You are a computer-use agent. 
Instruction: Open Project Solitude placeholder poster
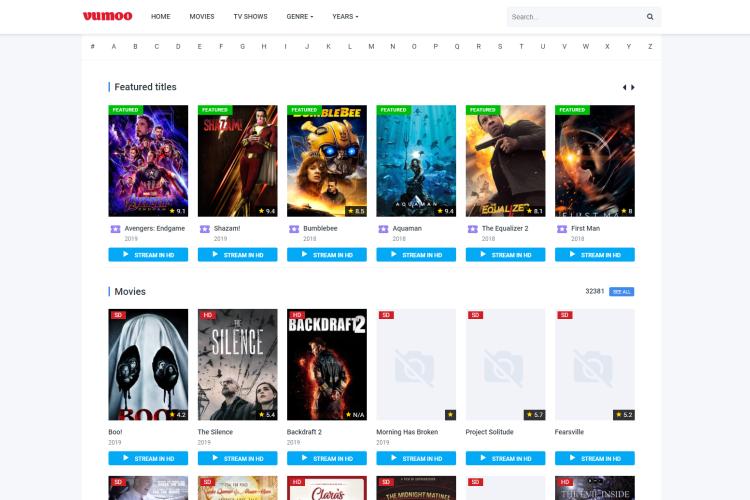pyautogui.click(x=506, y=365)
